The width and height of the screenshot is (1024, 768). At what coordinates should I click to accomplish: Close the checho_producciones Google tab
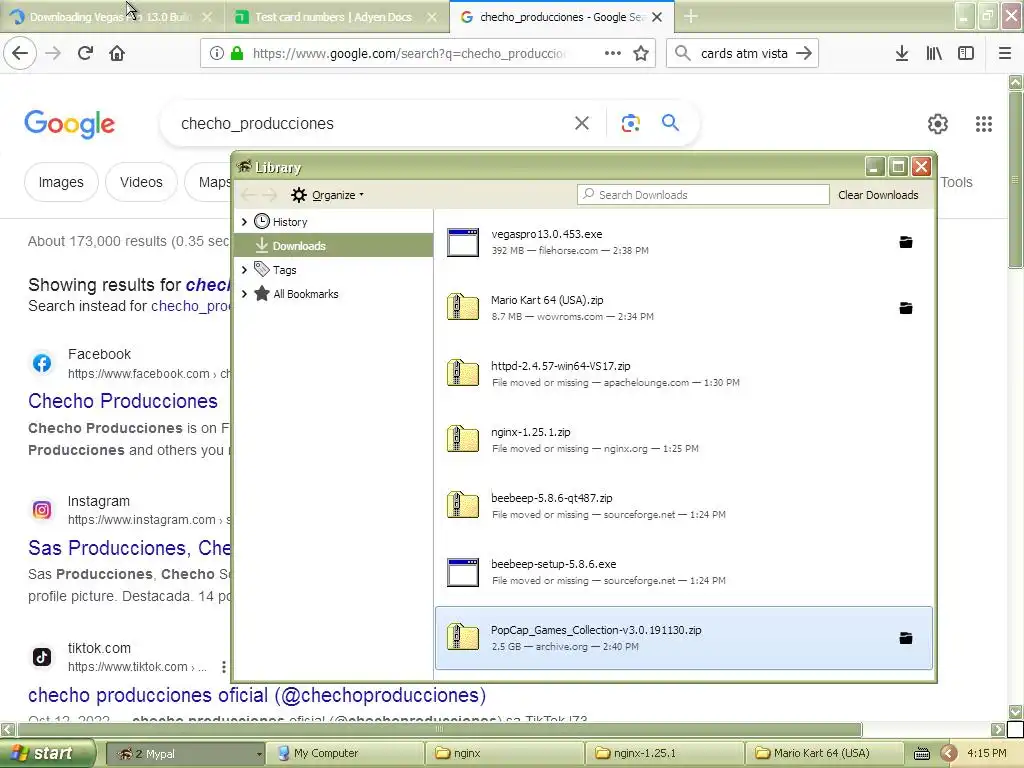click(x=657, y=17)
